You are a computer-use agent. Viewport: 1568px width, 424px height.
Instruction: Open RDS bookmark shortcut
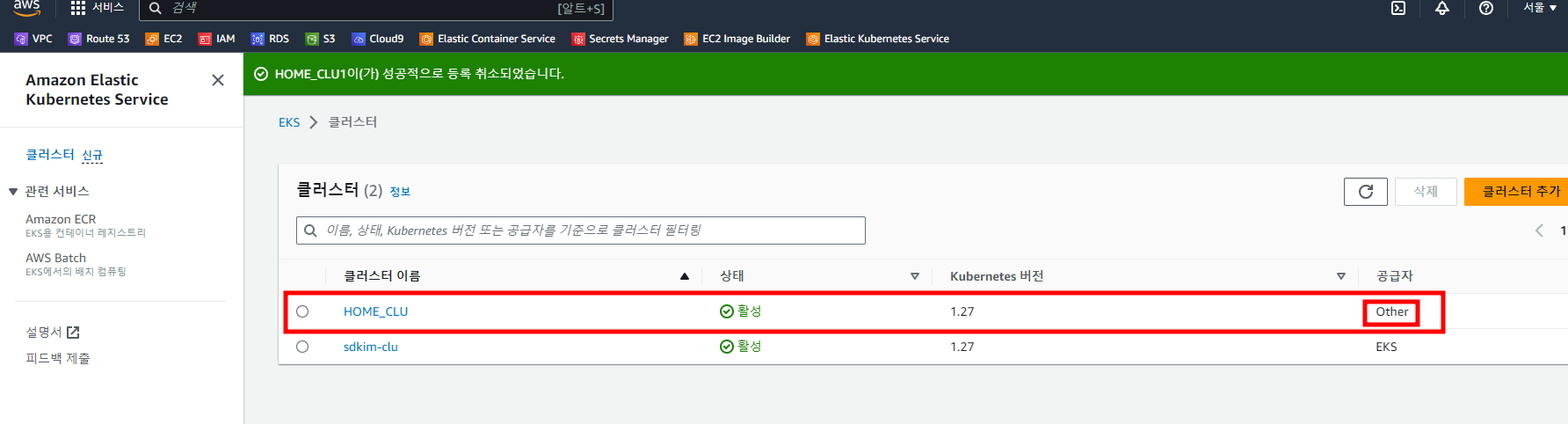[271, 39]
